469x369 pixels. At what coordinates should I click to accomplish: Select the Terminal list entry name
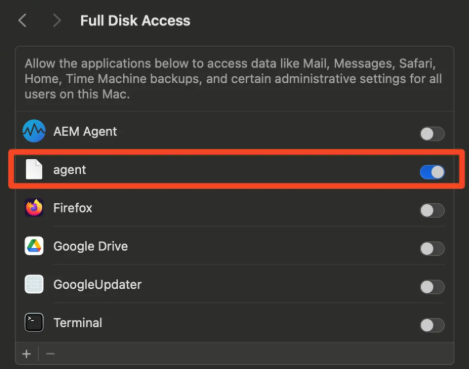pyautogui.click(x=78, y=323)
